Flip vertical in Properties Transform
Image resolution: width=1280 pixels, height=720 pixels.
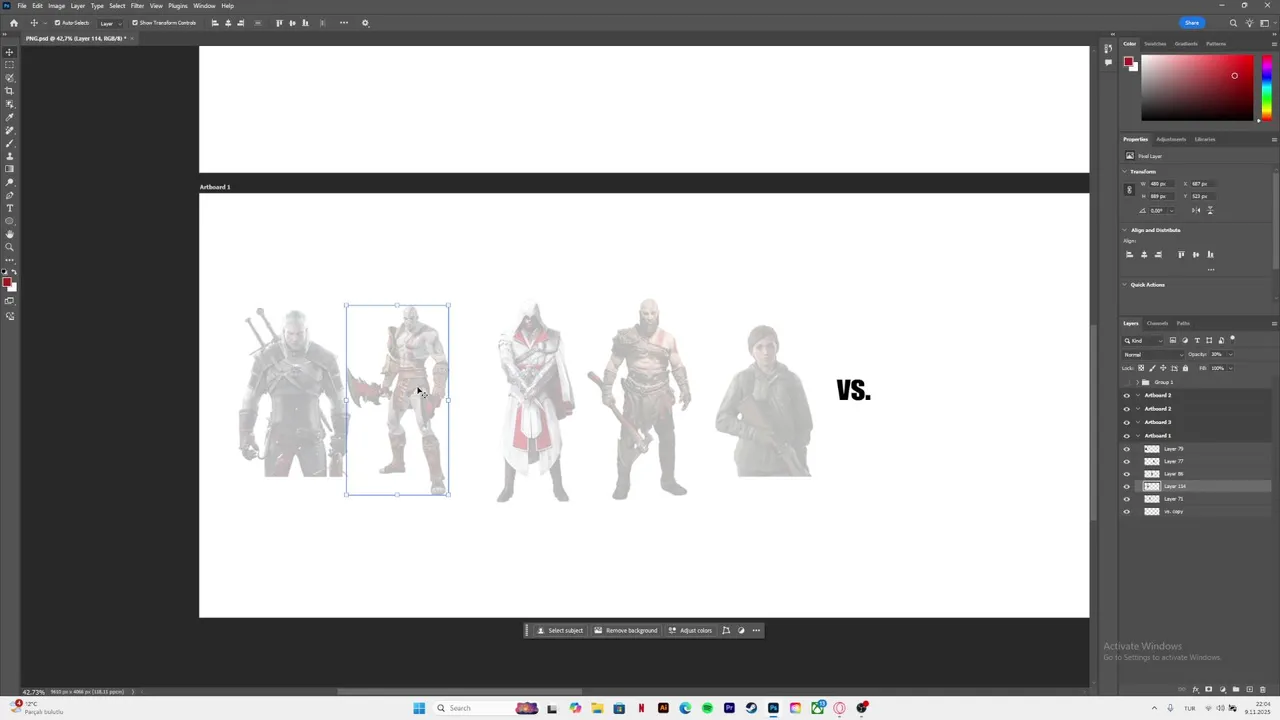coord(1210,210)
